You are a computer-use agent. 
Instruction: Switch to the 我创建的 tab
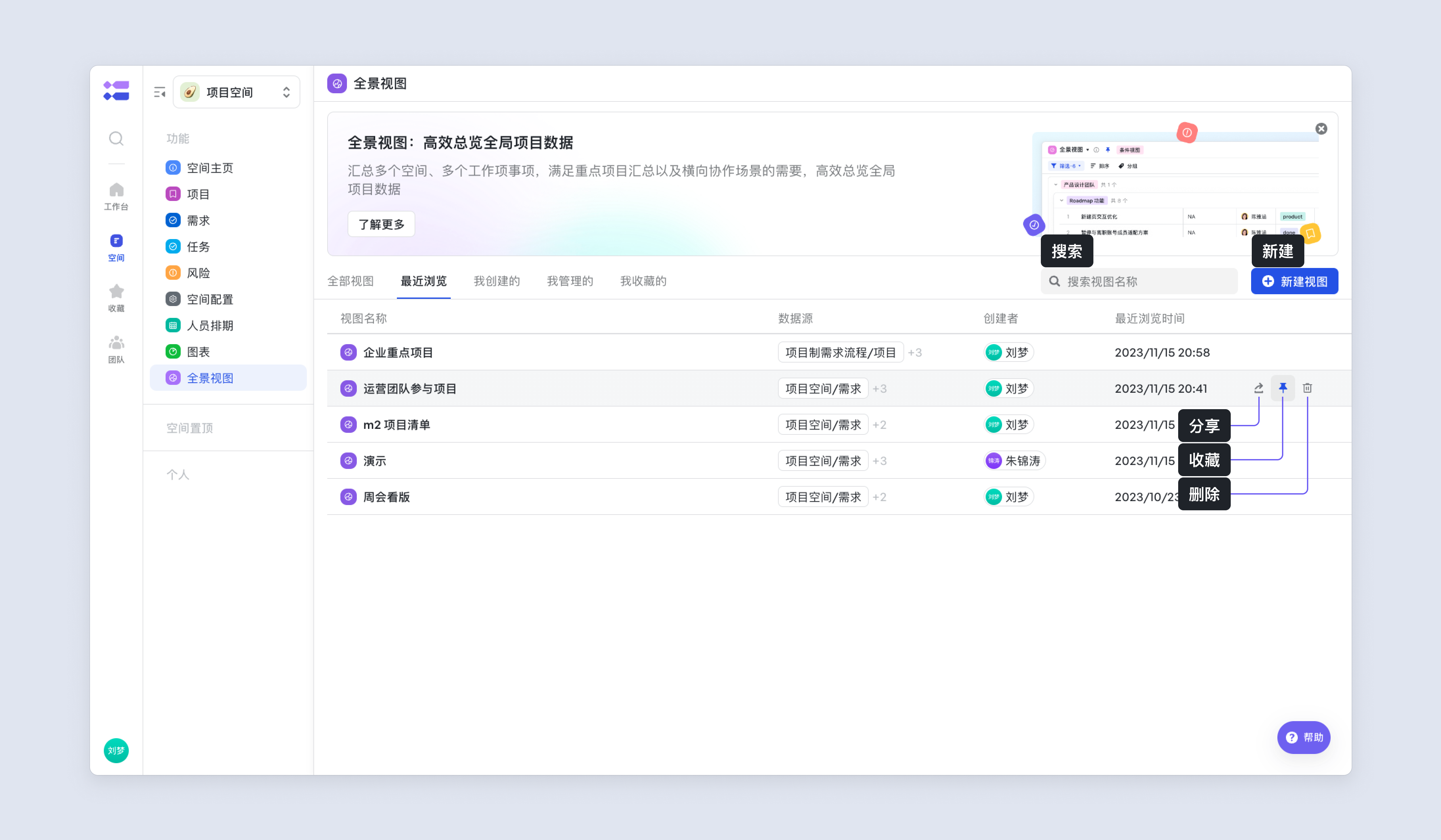(x=497, y=280)
